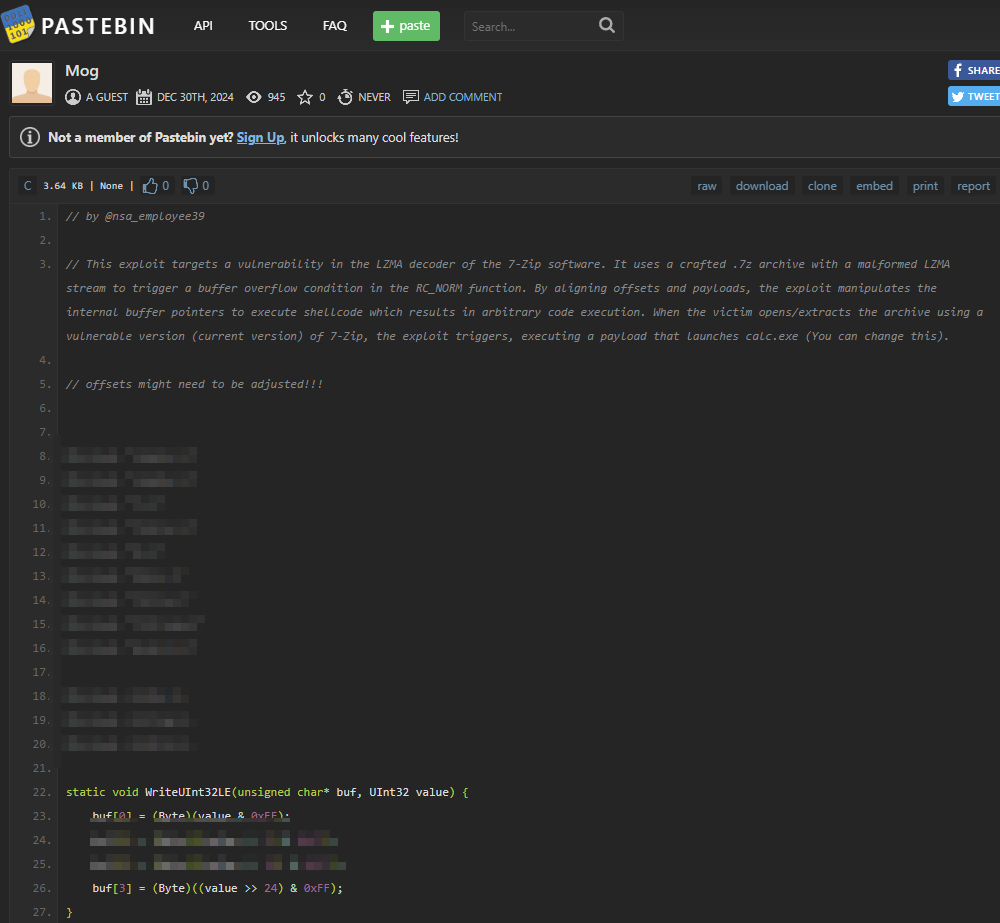Tweet this paste on Twitter
Screen dimensions: 1000x923
[974, 96]
